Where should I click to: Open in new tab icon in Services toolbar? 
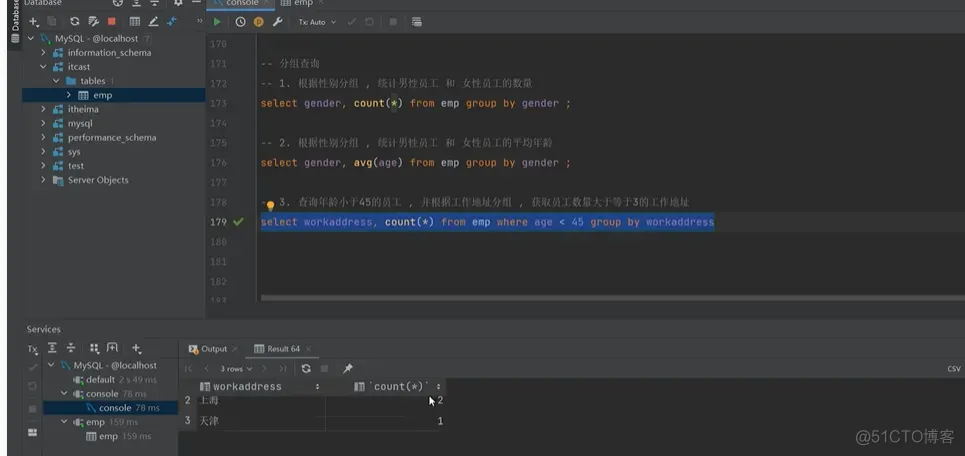(112, 348)
